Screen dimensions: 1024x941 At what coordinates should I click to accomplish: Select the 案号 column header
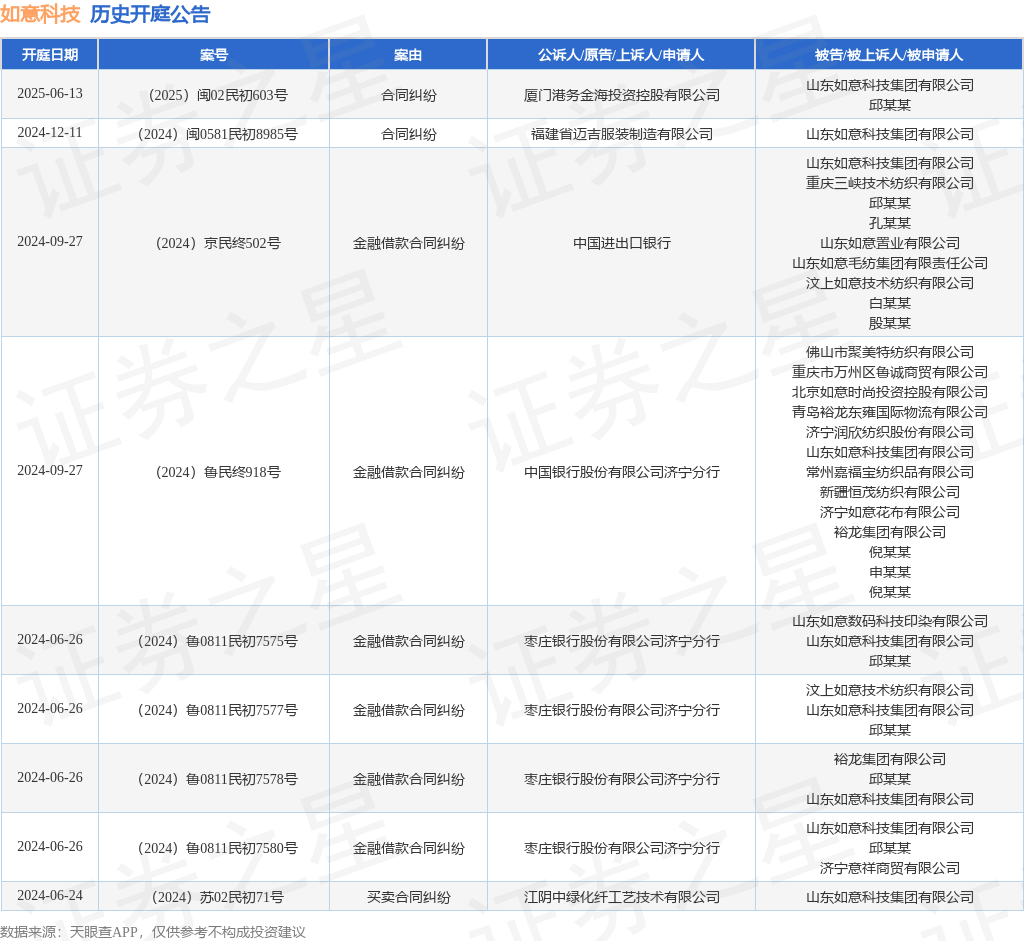pos(214,55)
